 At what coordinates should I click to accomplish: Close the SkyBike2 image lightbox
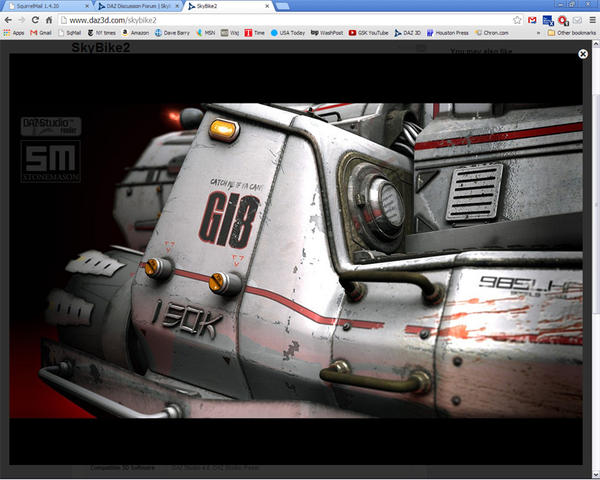click(583, 54)
